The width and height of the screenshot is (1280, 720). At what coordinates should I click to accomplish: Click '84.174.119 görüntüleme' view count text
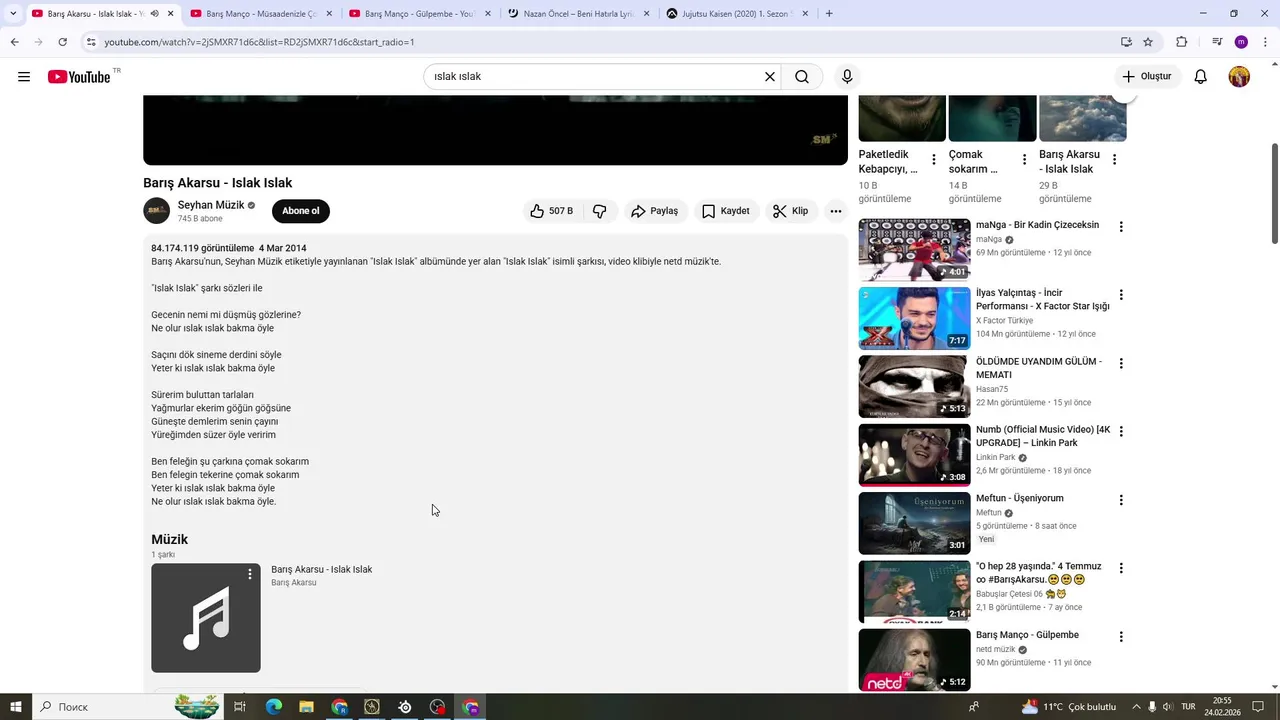coord(203,248)
